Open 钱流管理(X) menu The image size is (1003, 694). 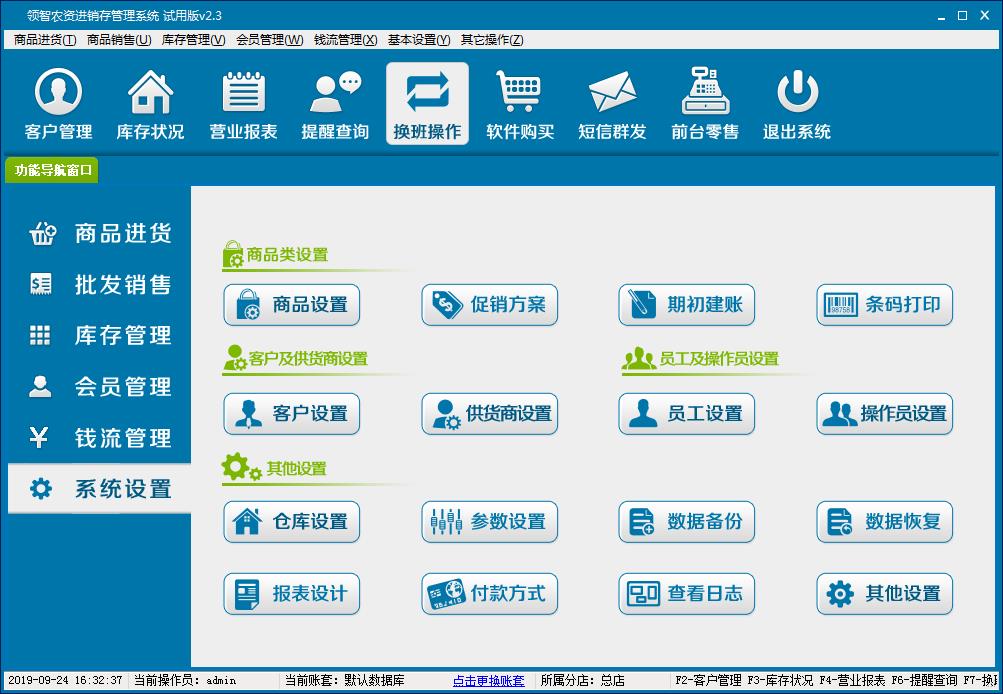click(345, 40)
